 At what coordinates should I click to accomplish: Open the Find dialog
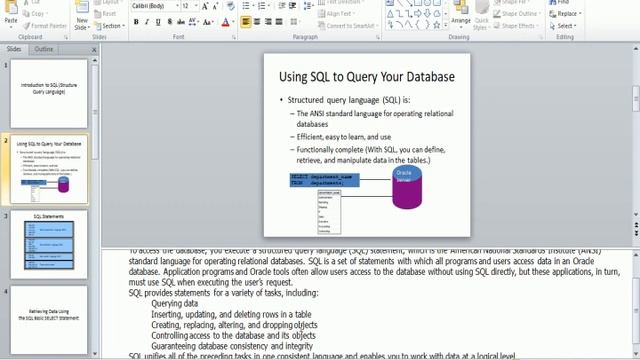(x=559, y=2)
